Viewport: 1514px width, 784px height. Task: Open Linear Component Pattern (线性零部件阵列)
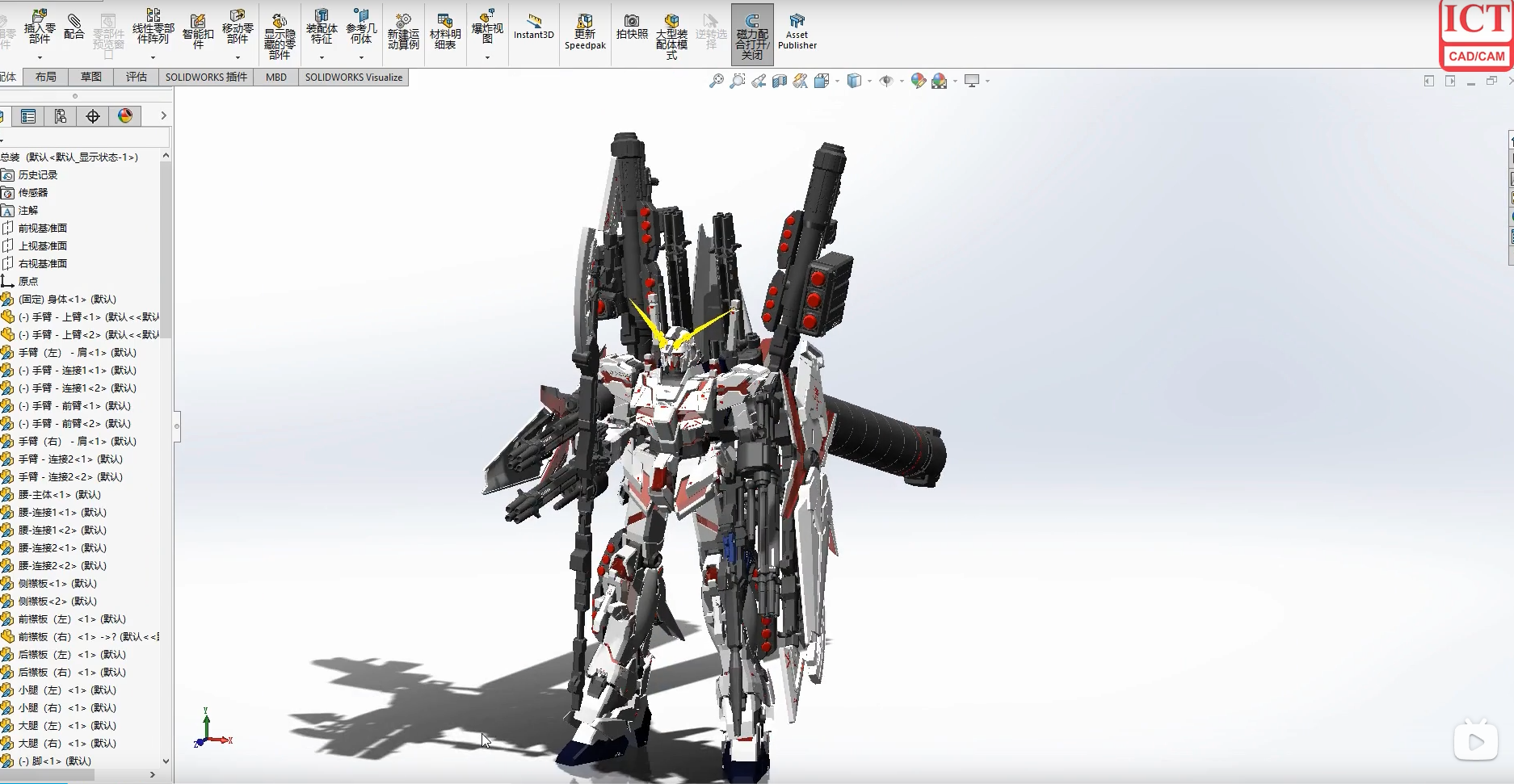click(x=153, y=27)
